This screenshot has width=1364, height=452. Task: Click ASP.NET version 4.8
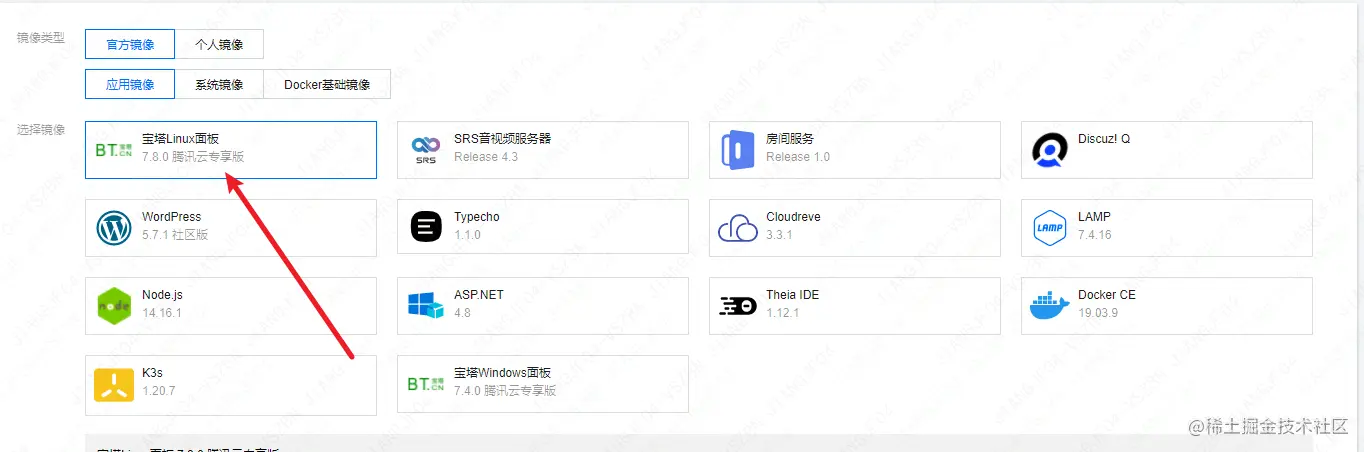[462, 313]
